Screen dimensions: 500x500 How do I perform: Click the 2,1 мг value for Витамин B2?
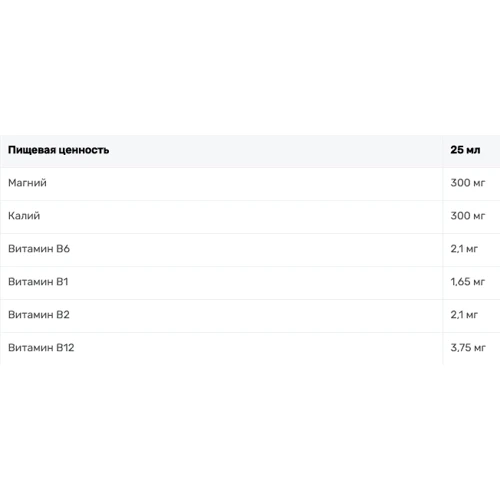point(464,315)
